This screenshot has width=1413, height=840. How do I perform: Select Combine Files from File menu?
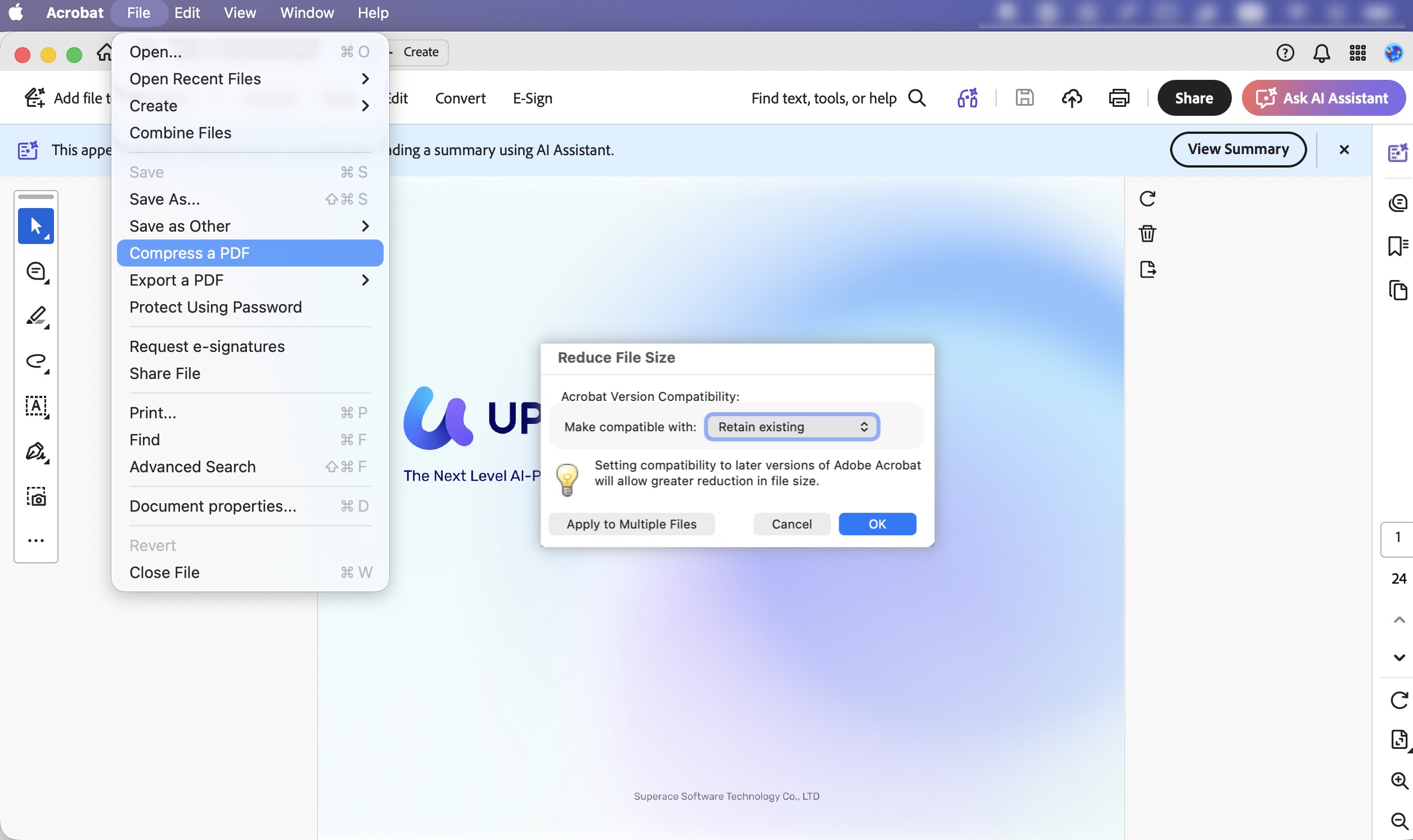[x=250, y=133]
